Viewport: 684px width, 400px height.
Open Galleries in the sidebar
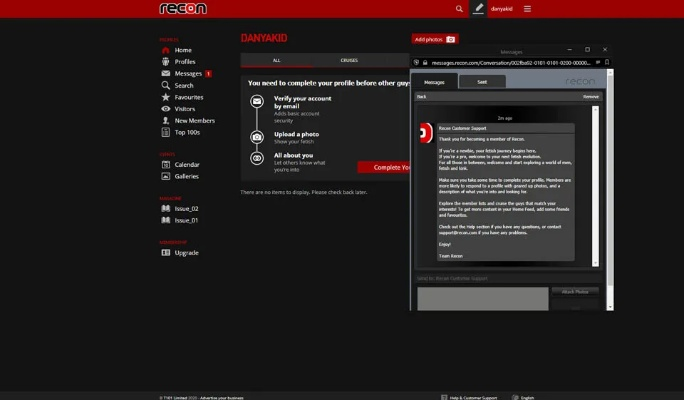(186, 176)
